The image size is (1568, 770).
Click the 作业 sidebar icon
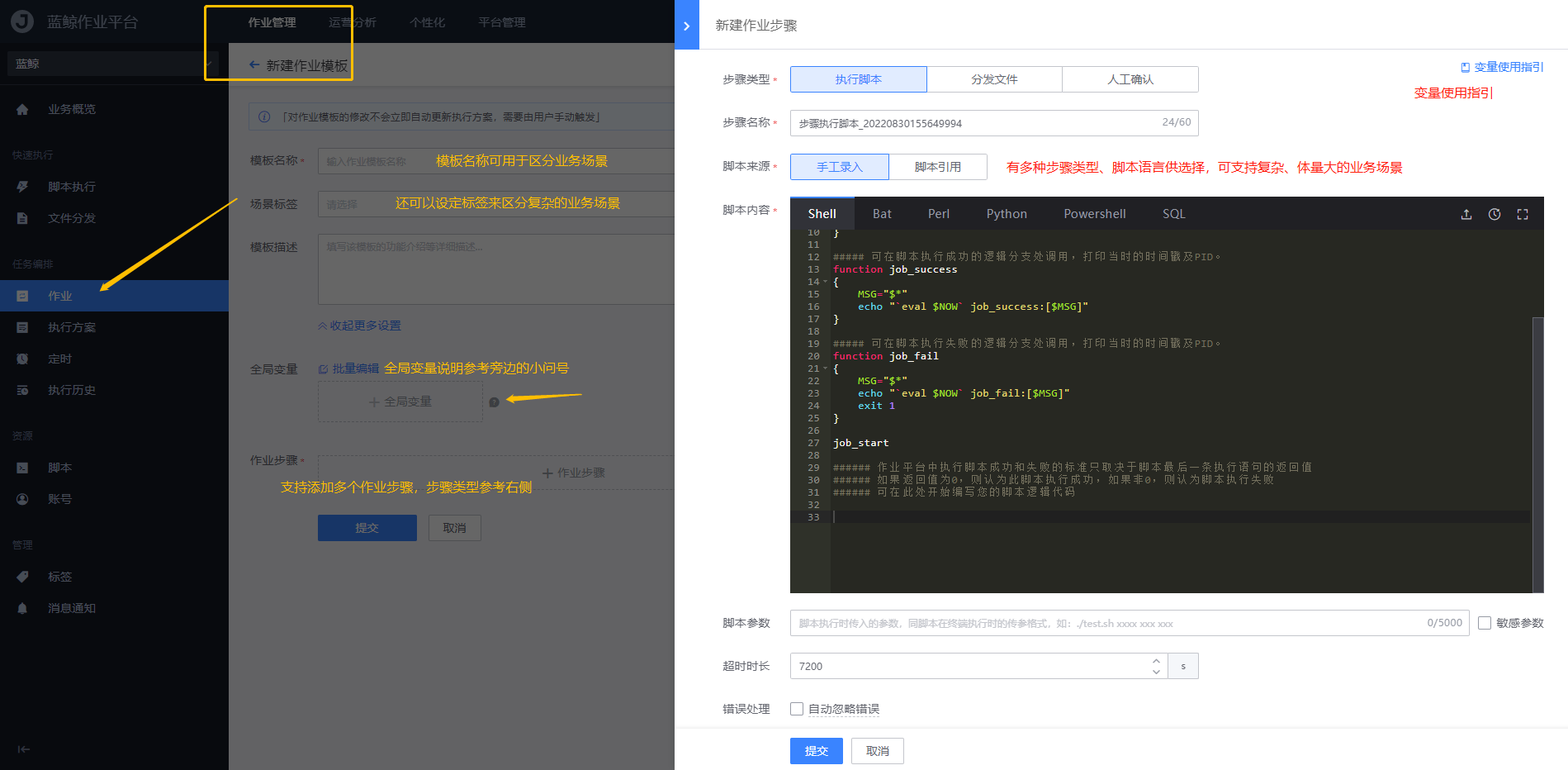pyautogui.click(x=22, y=296)
